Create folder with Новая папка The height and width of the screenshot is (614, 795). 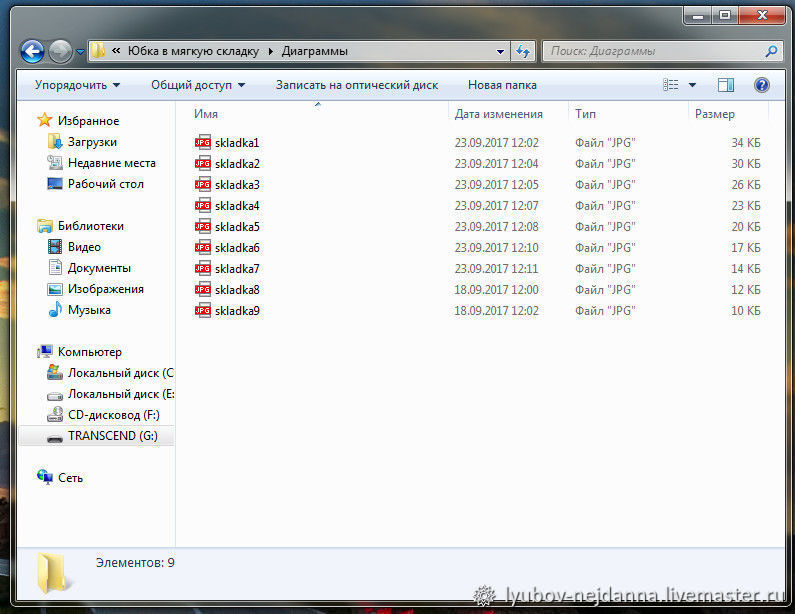(x=502, y=85)
